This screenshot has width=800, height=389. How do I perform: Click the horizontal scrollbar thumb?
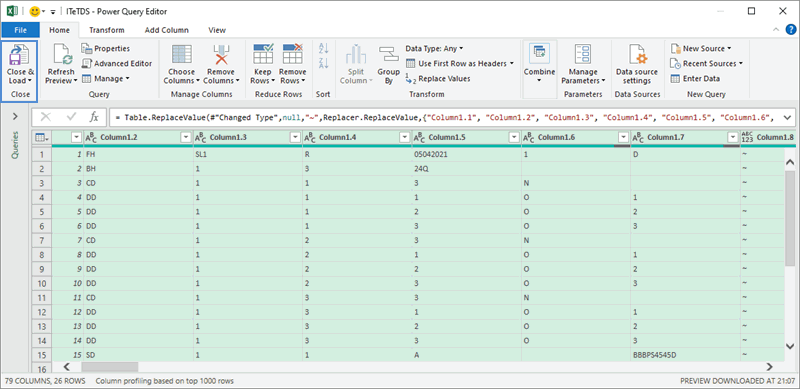pos(110,367)
